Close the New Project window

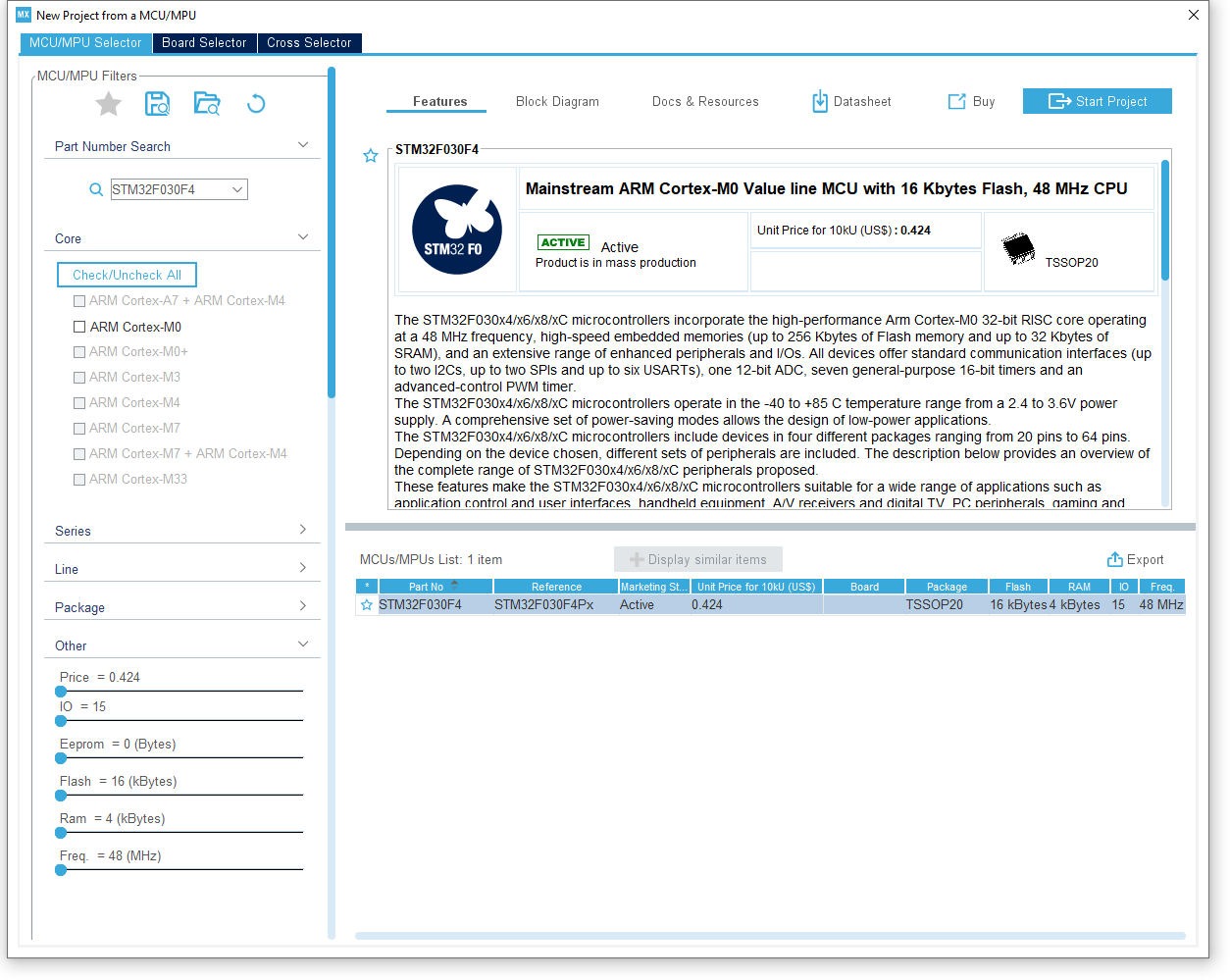pyautogui.click(x=1193, y=15)
